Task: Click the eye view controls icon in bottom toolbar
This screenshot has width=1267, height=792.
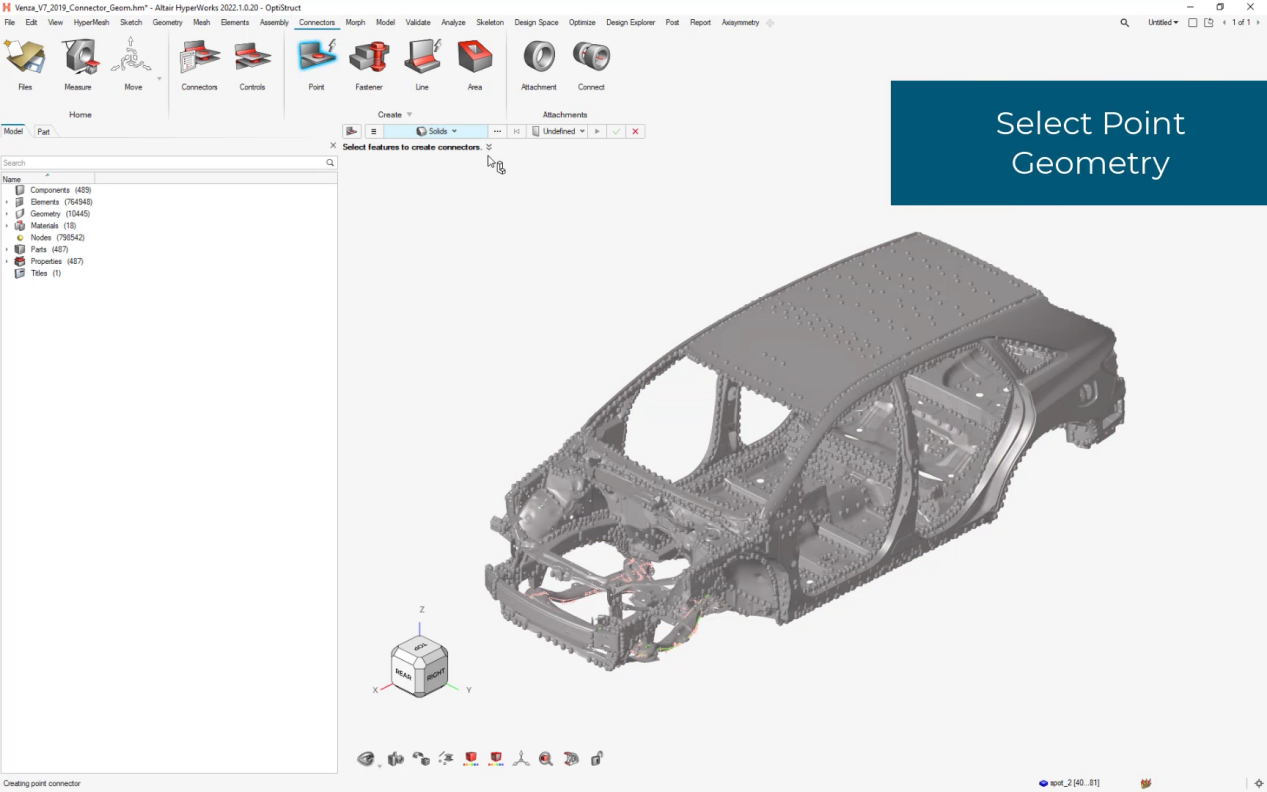Action: pyautogui.click(x=366, y=759)
